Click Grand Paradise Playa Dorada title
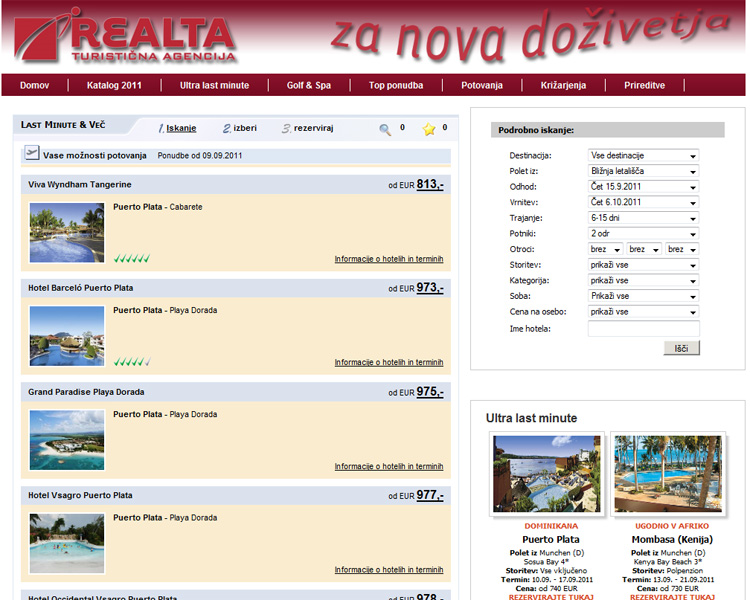 [86, 392]
